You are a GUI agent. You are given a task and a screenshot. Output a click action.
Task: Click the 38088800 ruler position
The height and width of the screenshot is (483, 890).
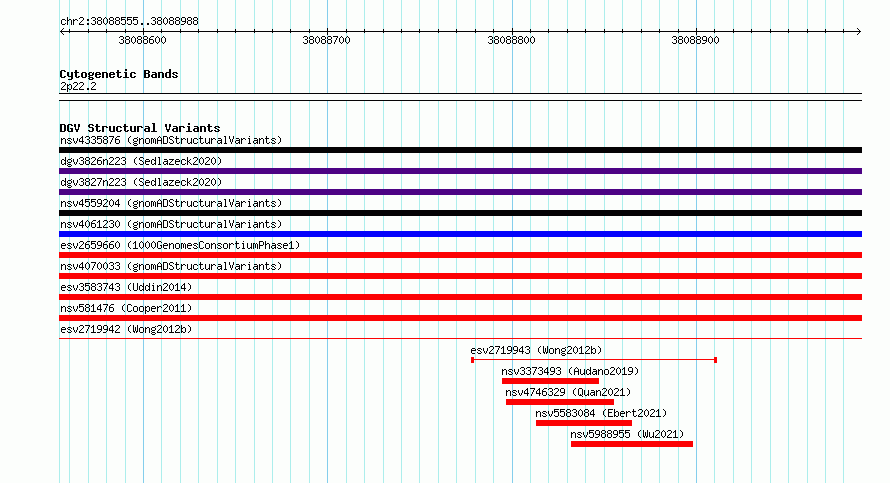(511, 40)
